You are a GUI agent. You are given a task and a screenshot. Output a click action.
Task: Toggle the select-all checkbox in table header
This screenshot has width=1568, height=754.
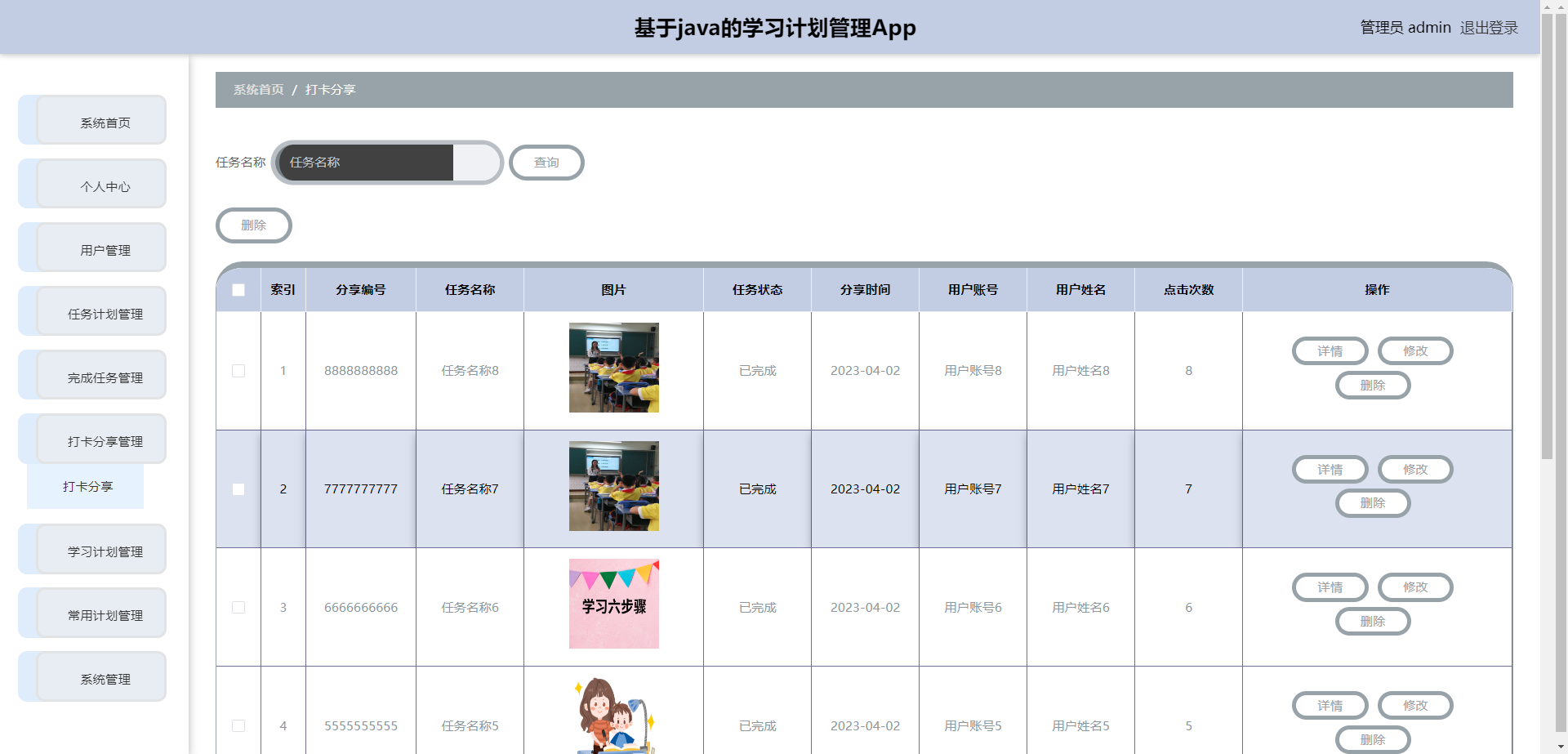238,289
